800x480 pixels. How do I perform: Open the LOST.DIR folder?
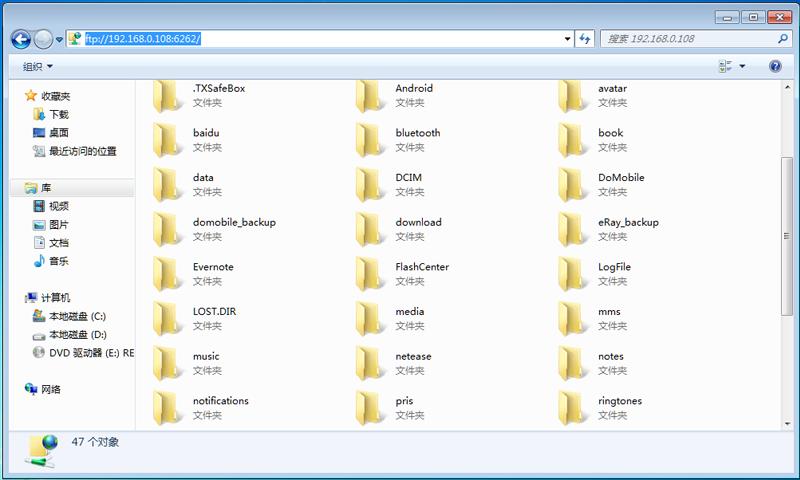click(x=214, y=312)
